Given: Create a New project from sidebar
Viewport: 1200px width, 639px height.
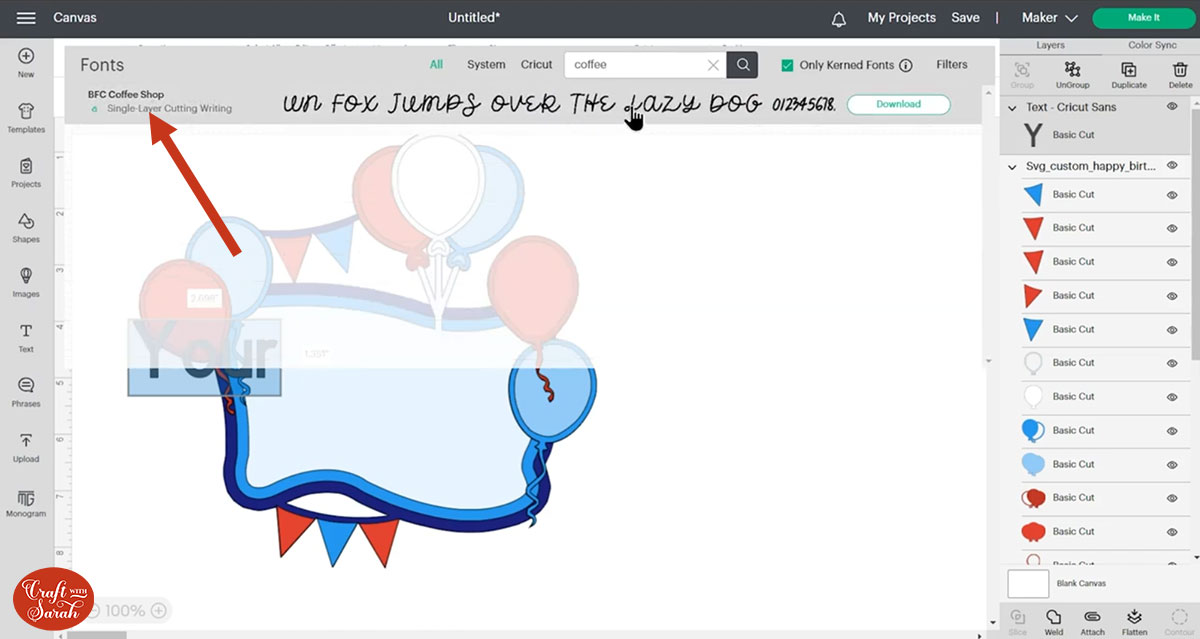Looking at the screenshot, I should point(26,63).
